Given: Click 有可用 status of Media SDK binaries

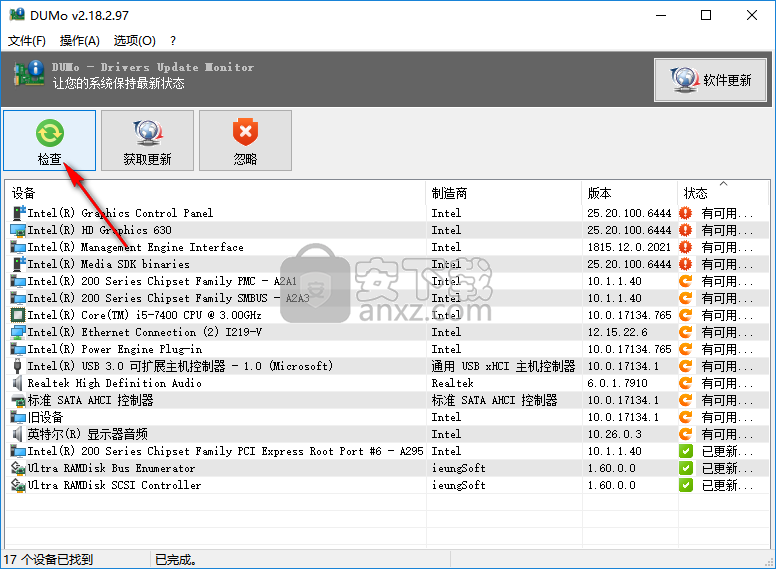Looking at the screenshot, I should (727, 264).
